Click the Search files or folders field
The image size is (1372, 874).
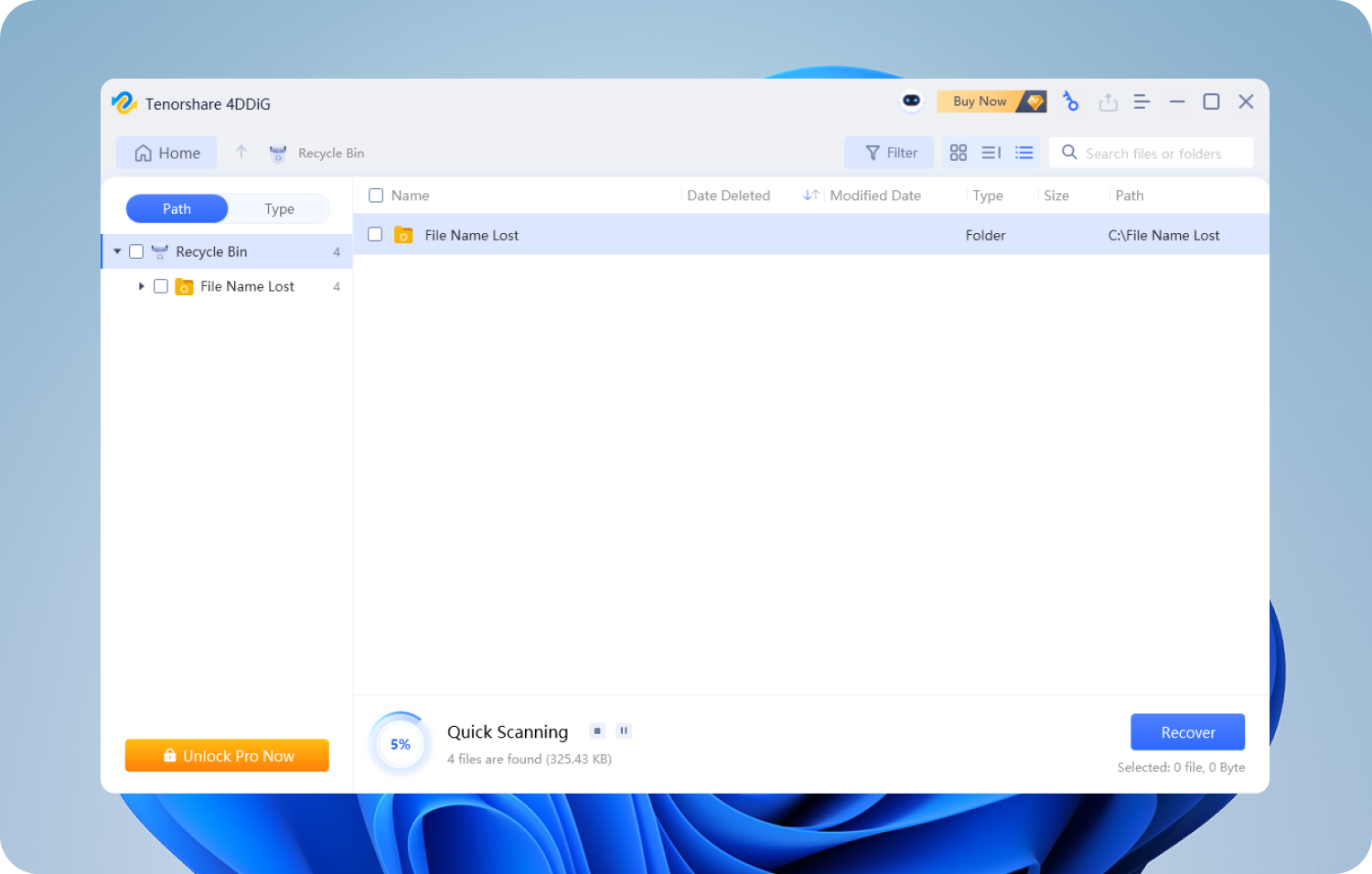pos(1159,154)
